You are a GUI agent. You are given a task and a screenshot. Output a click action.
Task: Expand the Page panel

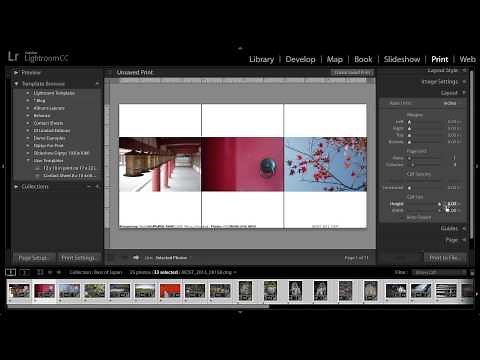(x=464, y=240)
